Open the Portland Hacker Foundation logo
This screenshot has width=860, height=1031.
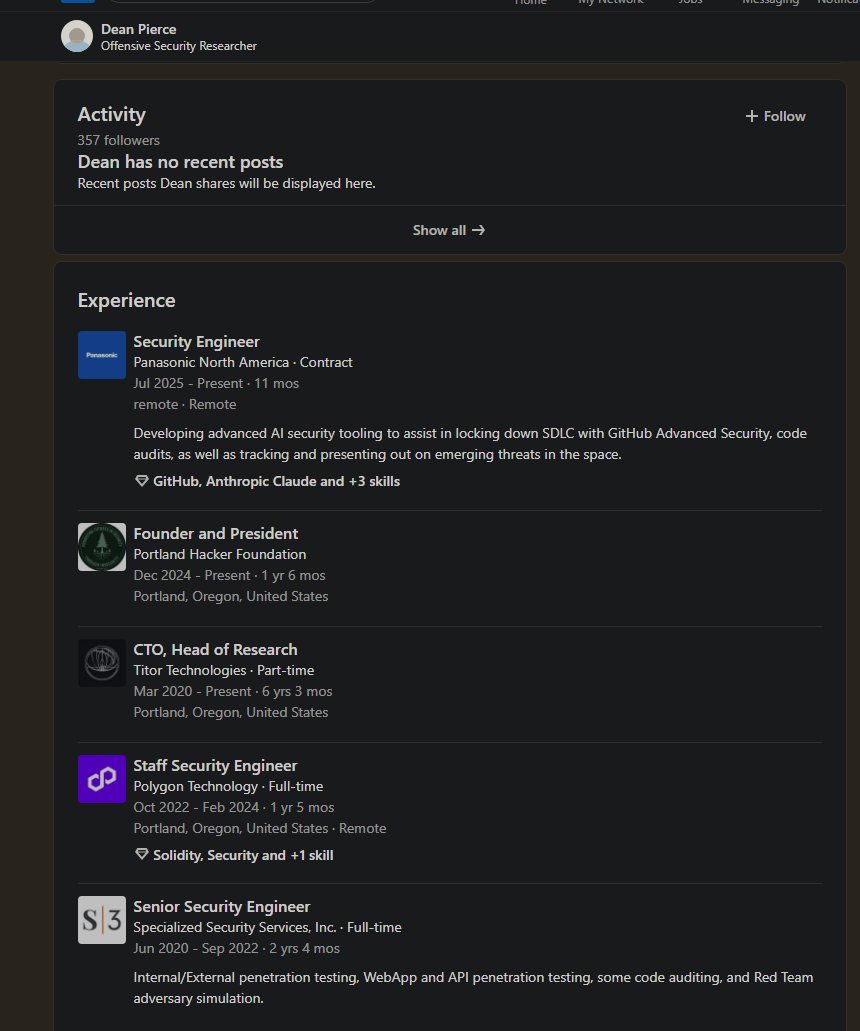(x=102, y=547)
